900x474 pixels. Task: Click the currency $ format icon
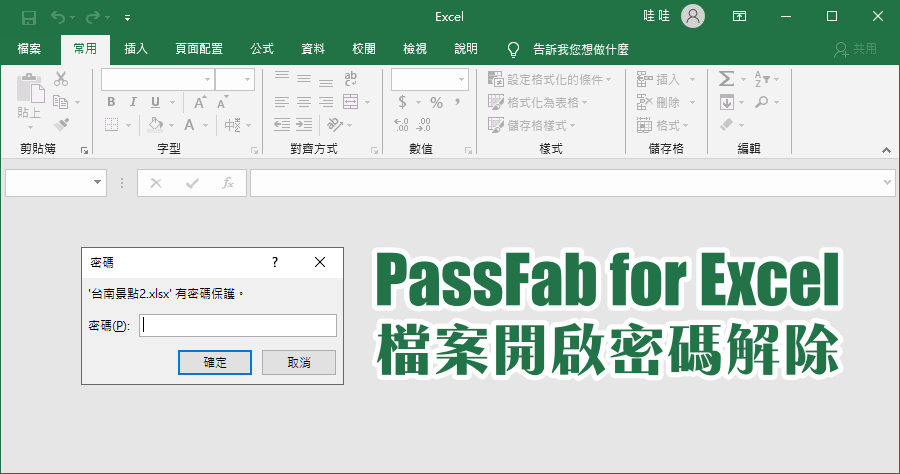[402, 102]
